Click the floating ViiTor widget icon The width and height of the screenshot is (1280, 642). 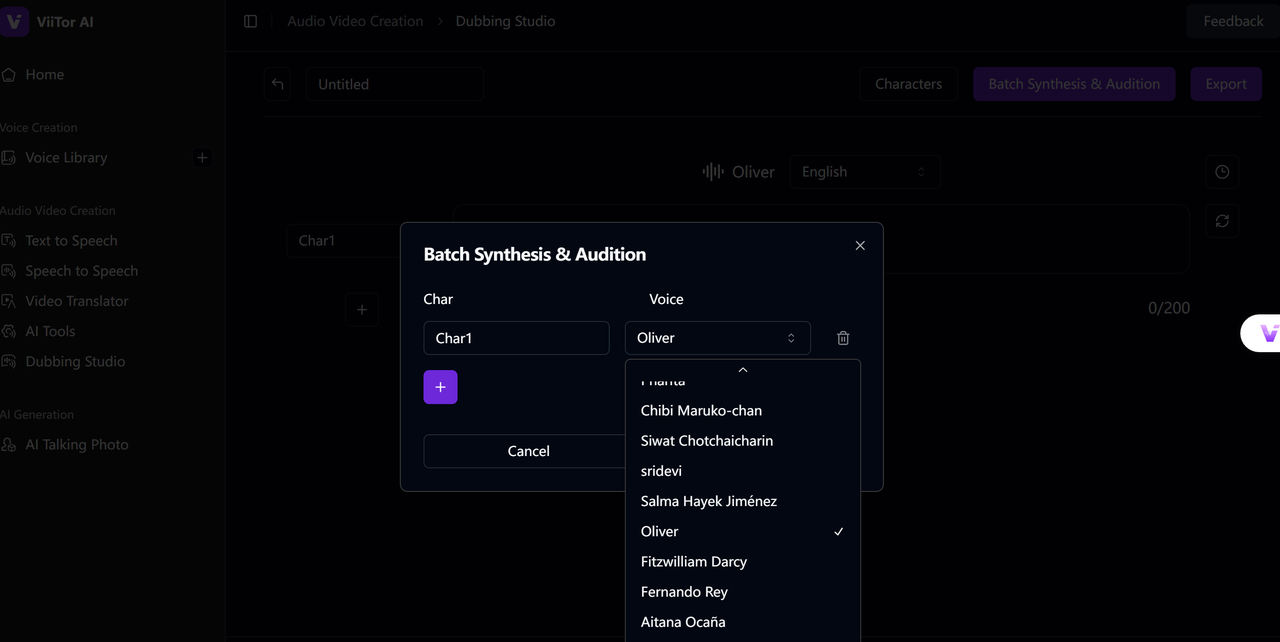tap(1267, 334)
